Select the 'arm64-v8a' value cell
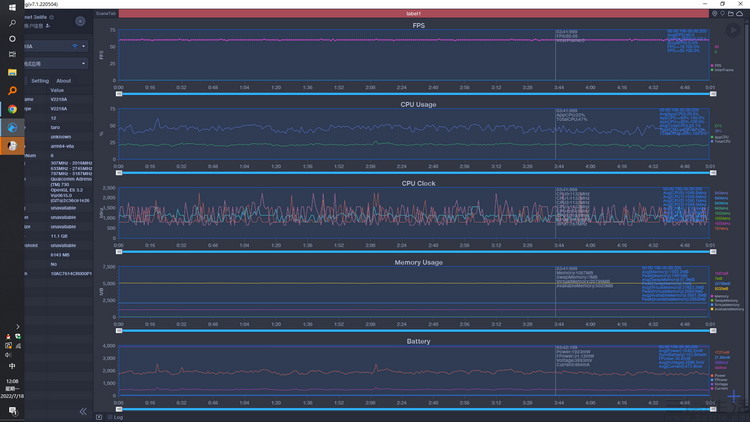 pos(62,146)
